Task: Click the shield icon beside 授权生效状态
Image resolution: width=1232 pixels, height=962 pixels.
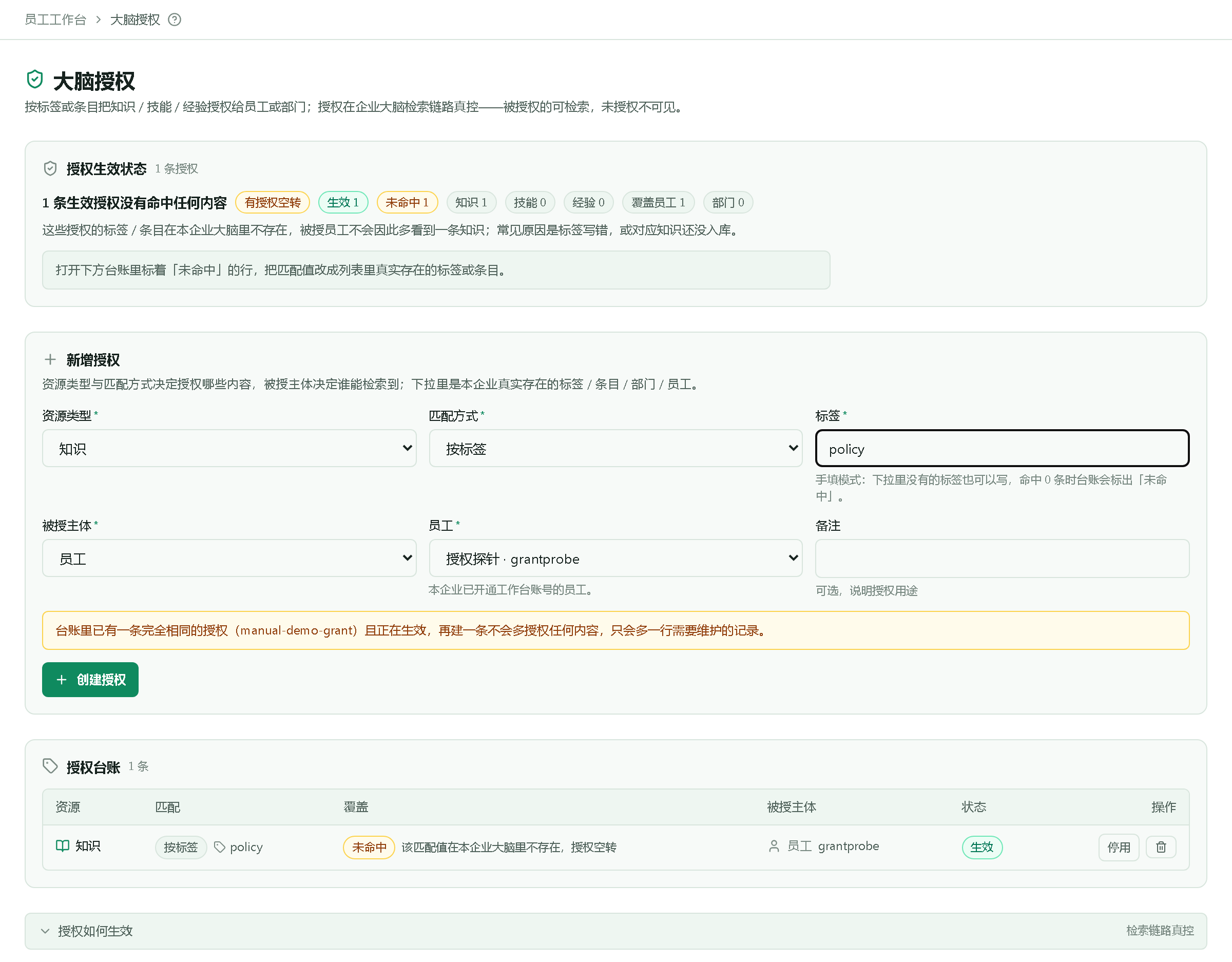Action: (50, 169)
